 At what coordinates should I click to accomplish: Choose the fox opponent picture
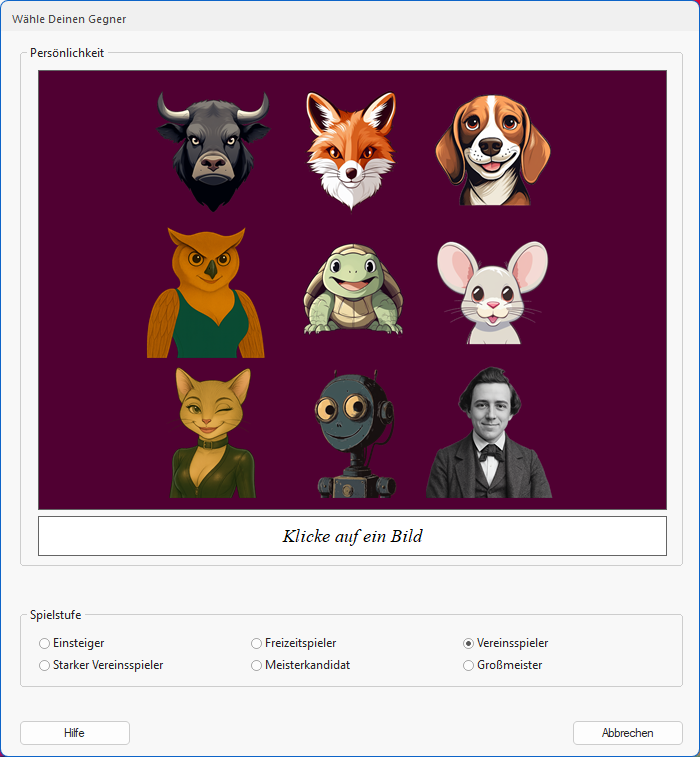click(351, 150)
